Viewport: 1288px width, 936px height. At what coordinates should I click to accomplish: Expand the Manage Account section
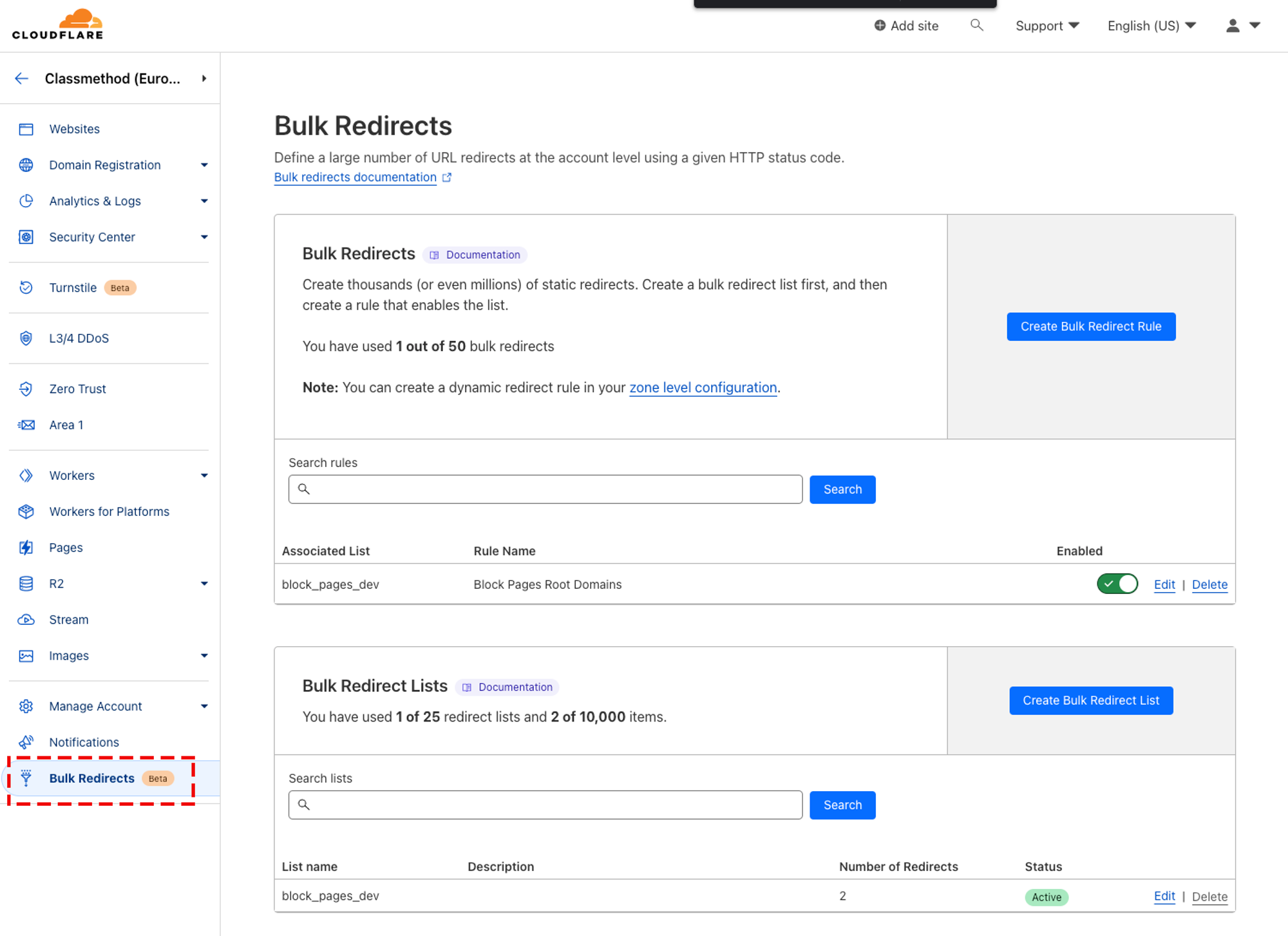(95, 705)
